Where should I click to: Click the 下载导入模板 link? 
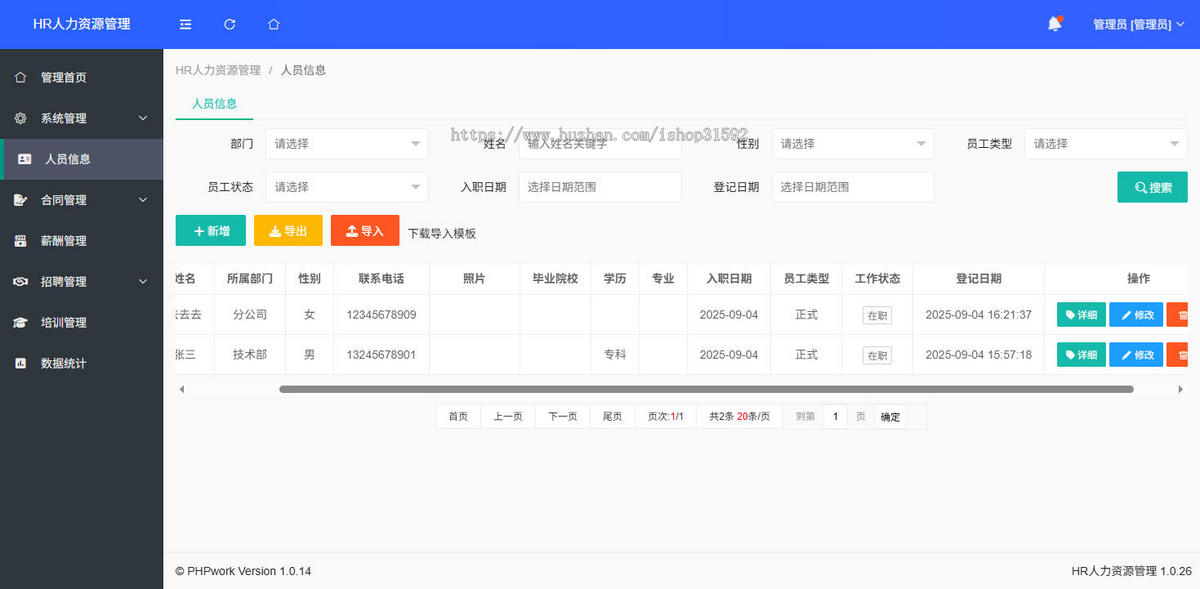[x=442, y=233]
